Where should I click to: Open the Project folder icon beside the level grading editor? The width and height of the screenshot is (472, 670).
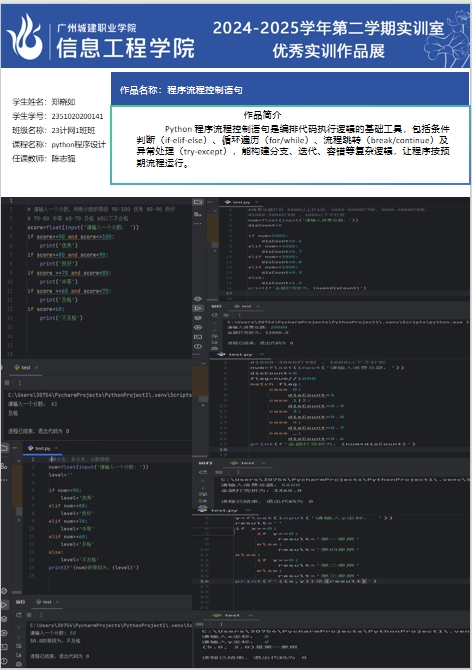pos(4,448)
